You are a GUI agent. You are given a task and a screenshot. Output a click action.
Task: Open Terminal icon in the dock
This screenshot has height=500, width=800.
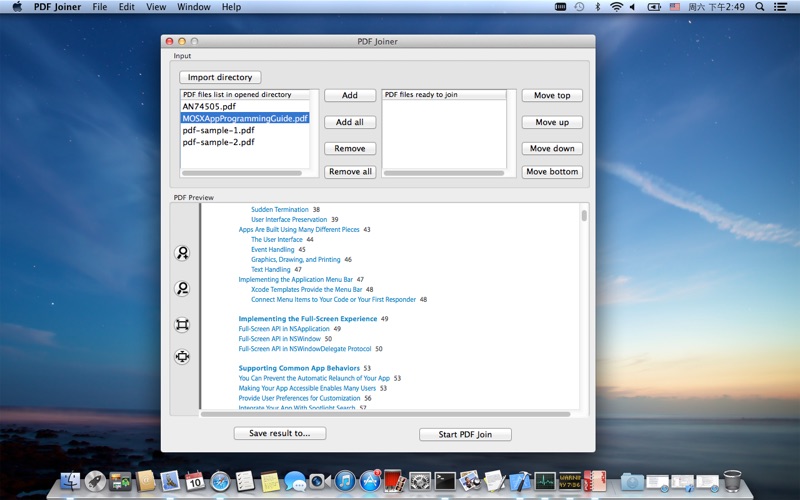point(445,481)
